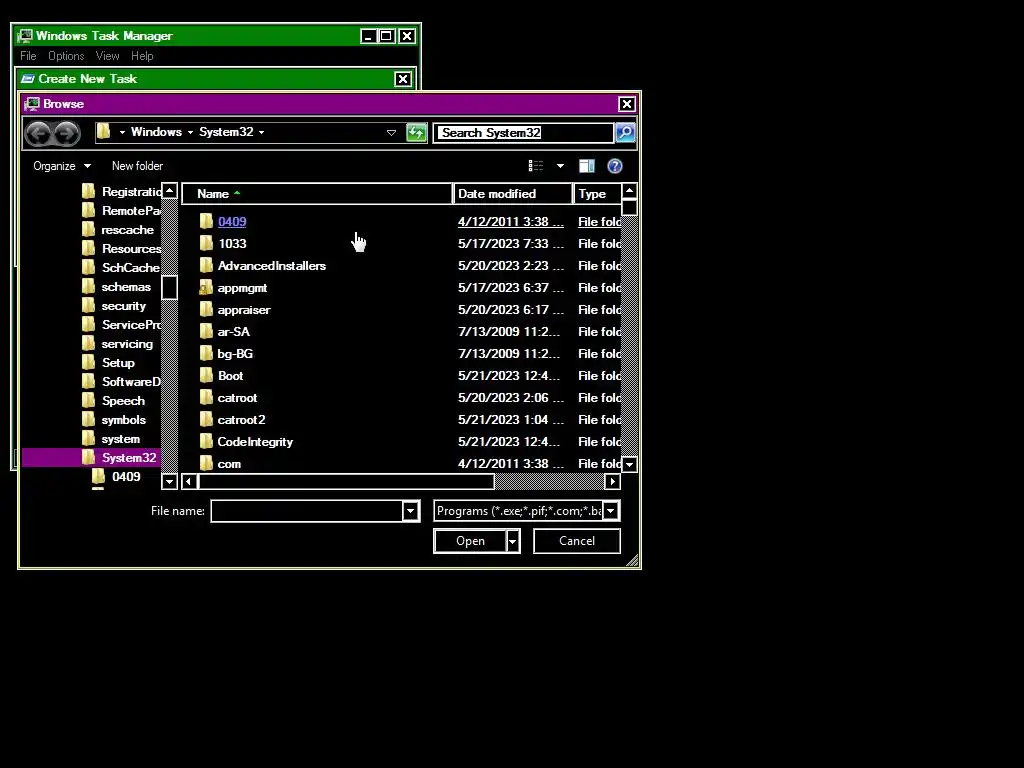Expand the System32 breadcrumb arrow
Screen dimensions: 1024x768
[x=261, y=133]
